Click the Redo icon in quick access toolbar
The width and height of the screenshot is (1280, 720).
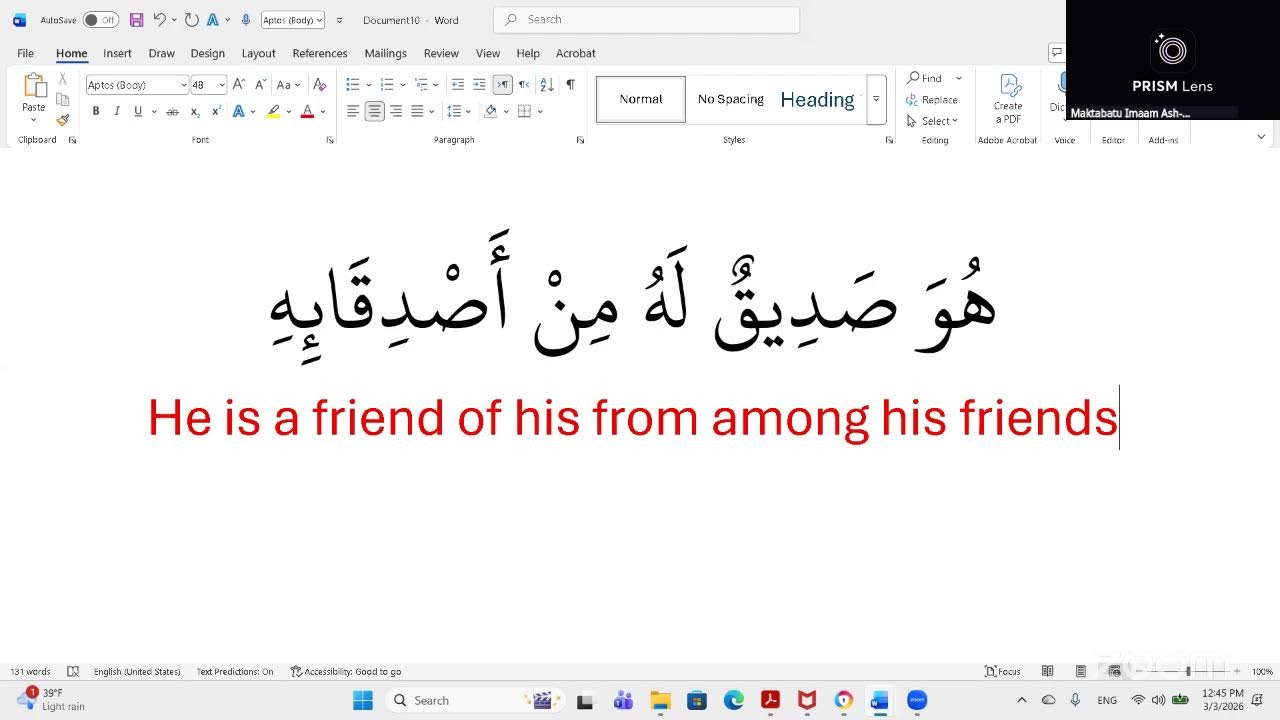(x=191, y=20)
